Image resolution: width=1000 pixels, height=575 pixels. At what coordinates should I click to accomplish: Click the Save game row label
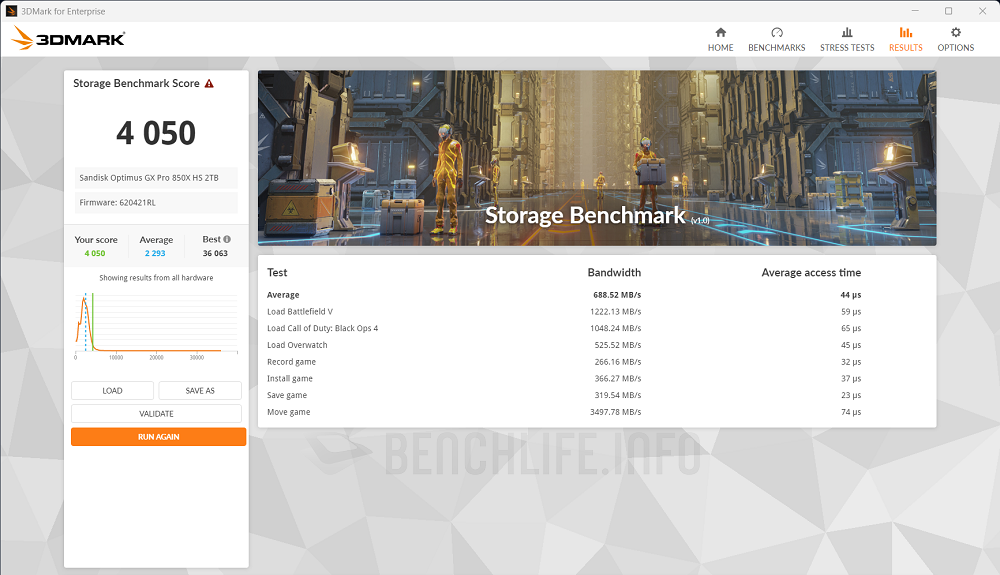pos(287,395)
